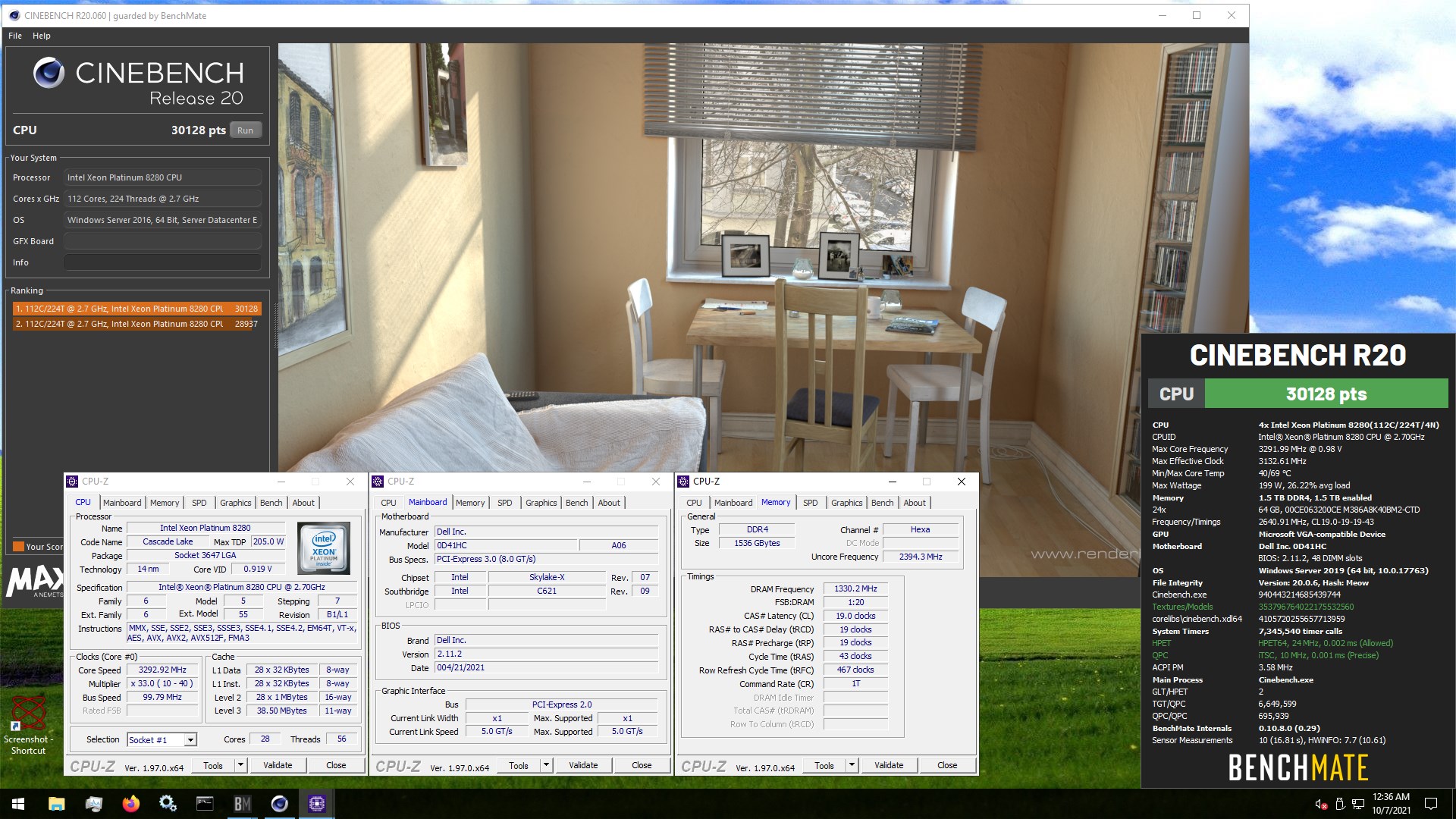Click Tools button in CPU-Z memory window

(824, 765)
